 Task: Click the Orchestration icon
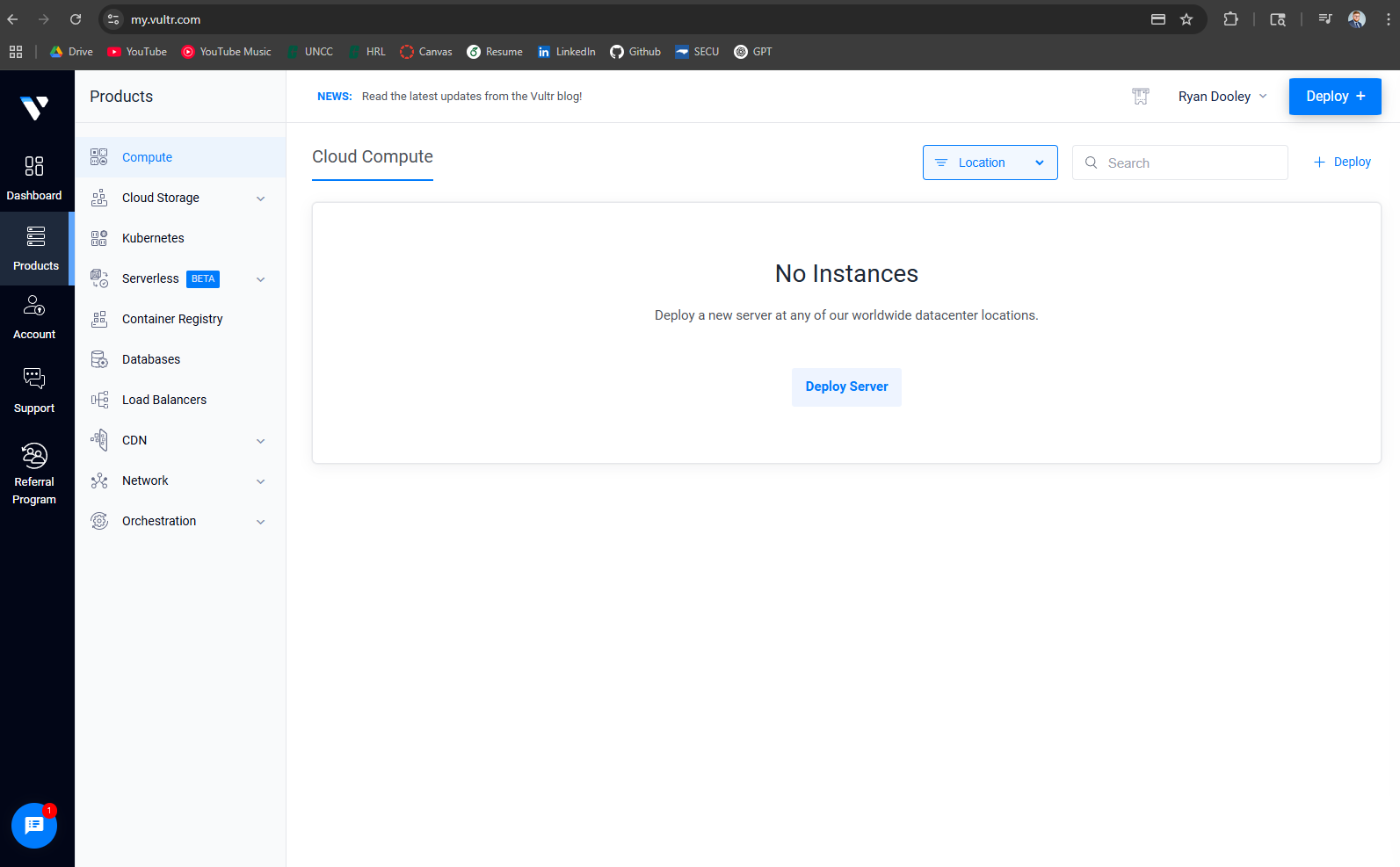99,521
